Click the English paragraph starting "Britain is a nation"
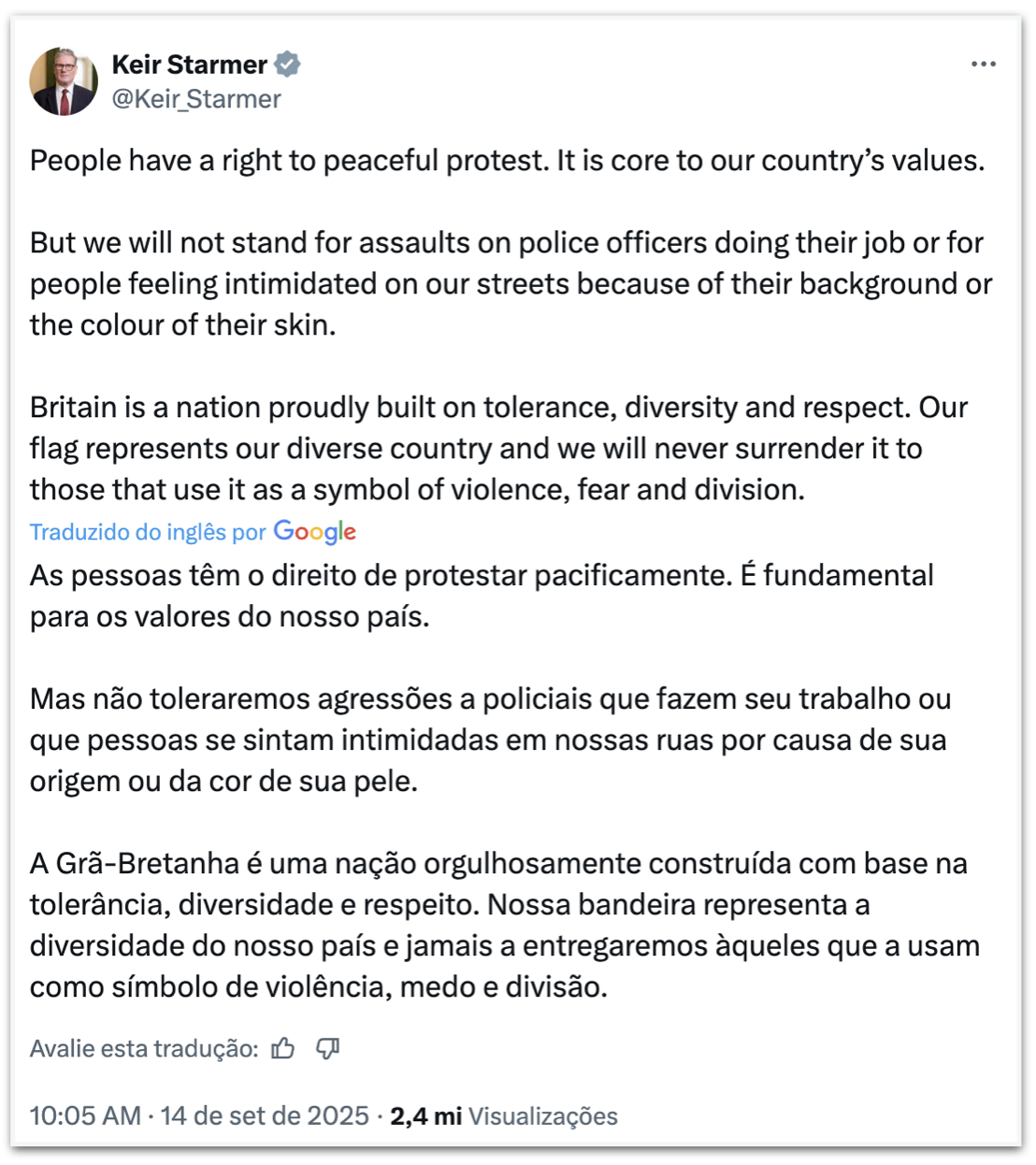This screenshot has width=1036, height=1165. 498,448
